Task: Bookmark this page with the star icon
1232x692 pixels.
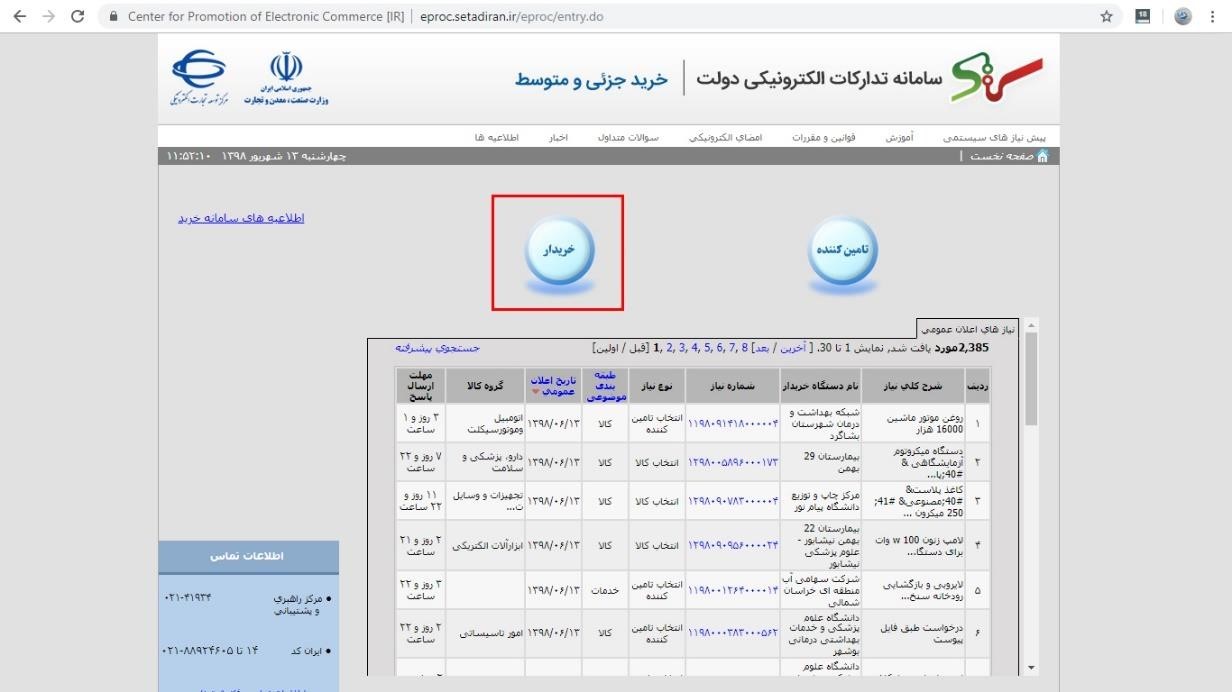Action: [1107, 17]
